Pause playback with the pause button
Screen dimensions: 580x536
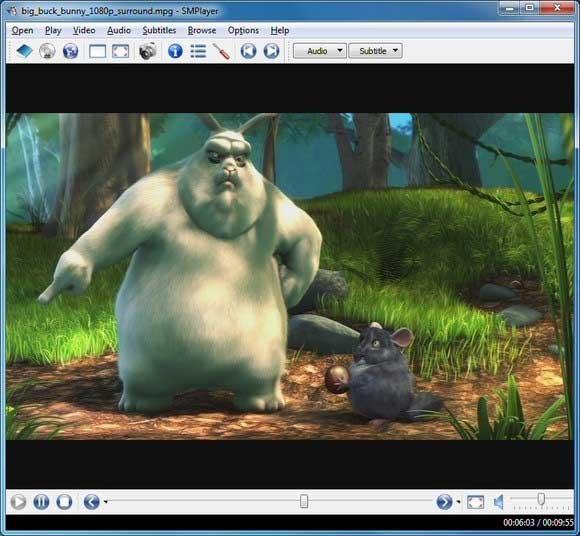(x=41, y=502)
